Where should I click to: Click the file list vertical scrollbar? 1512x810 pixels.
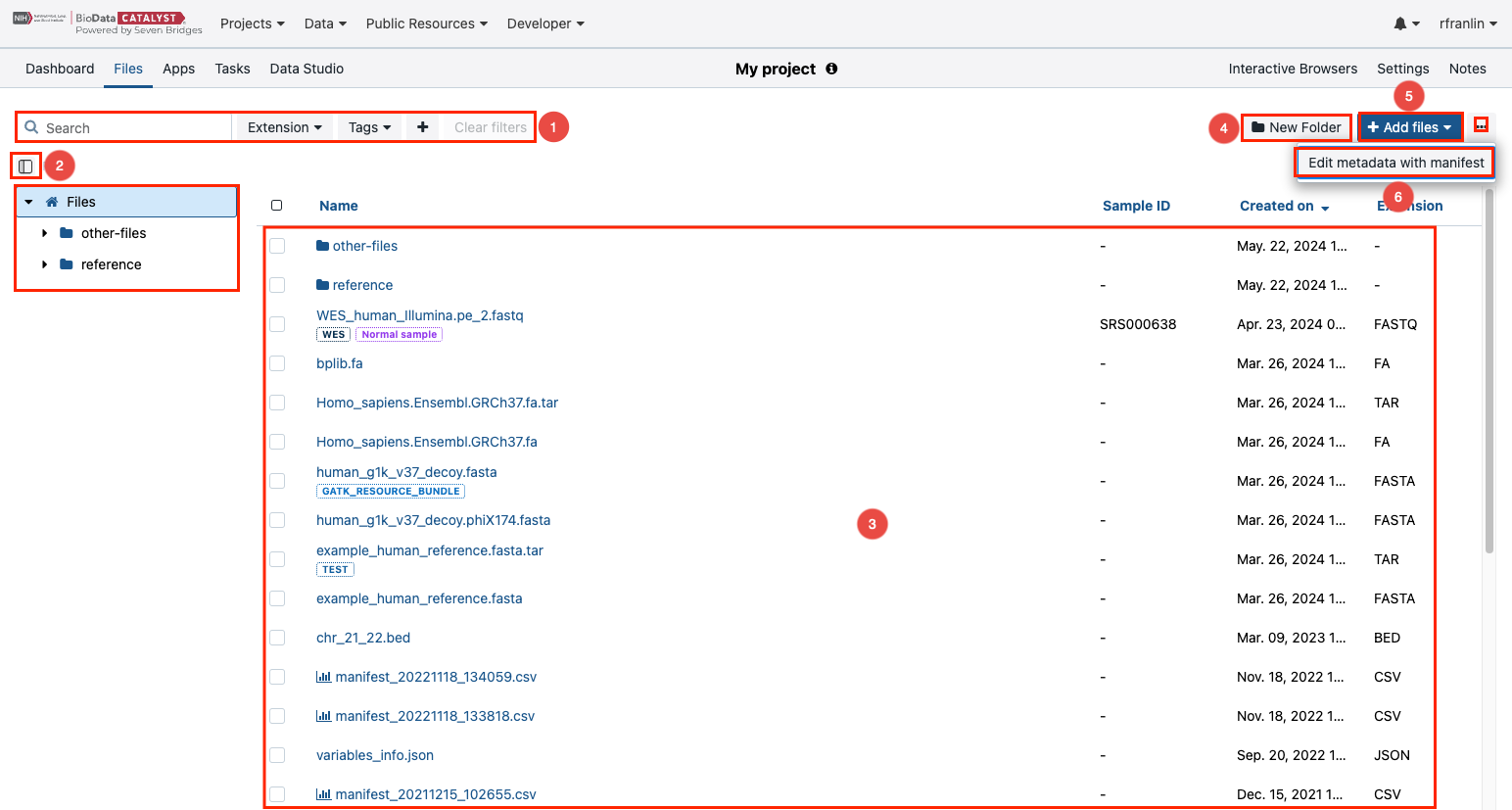coord(1489,372)
